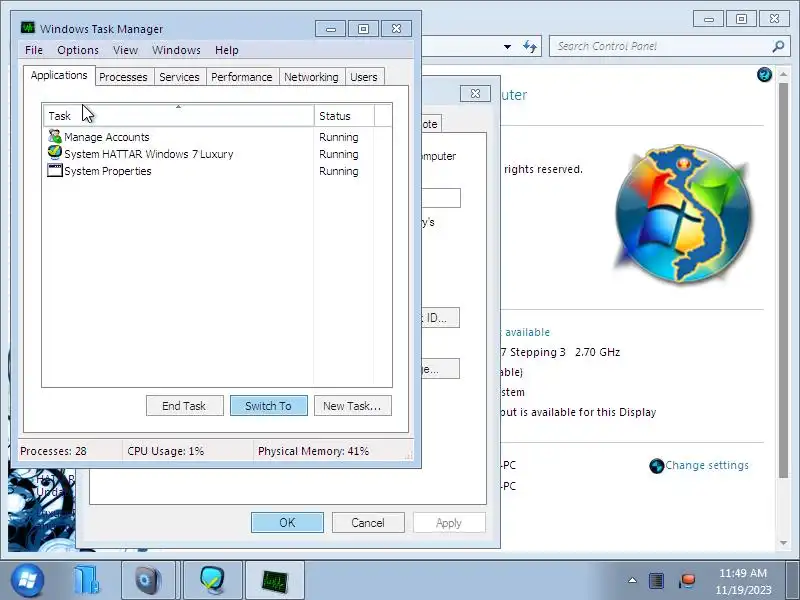Click the Processes: 28 status entry
This screenshot has height=600, width=800.
coord(54,451)
